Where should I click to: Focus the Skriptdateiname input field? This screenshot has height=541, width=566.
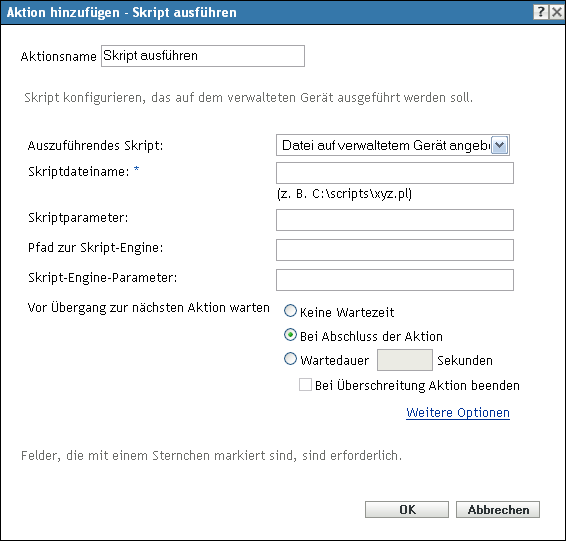[395, 173]
